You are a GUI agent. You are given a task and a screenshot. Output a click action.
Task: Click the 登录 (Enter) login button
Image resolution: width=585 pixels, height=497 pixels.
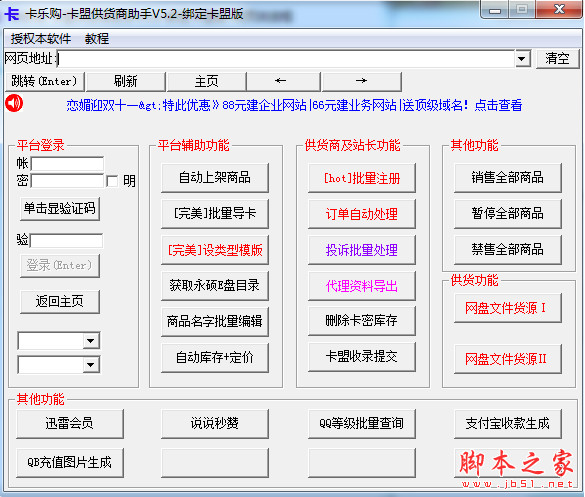[60, 266]
